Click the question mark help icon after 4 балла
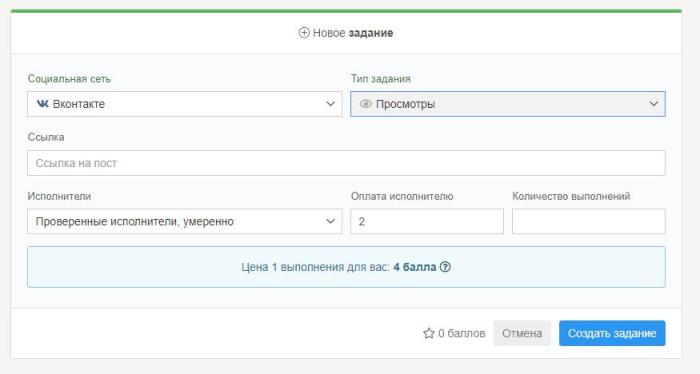This screenshot has height=374, width=700. tap(445, 267)
